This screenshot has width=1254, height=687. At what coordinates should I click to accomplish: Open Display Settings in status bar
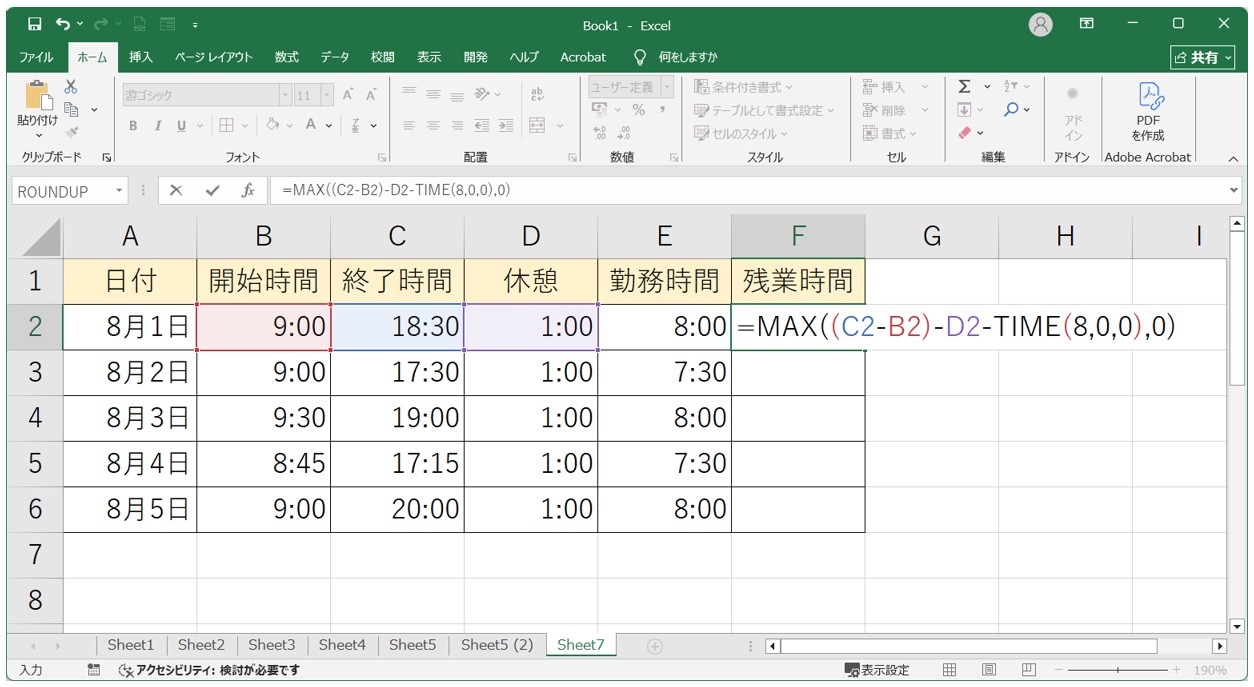pos(877,670)
